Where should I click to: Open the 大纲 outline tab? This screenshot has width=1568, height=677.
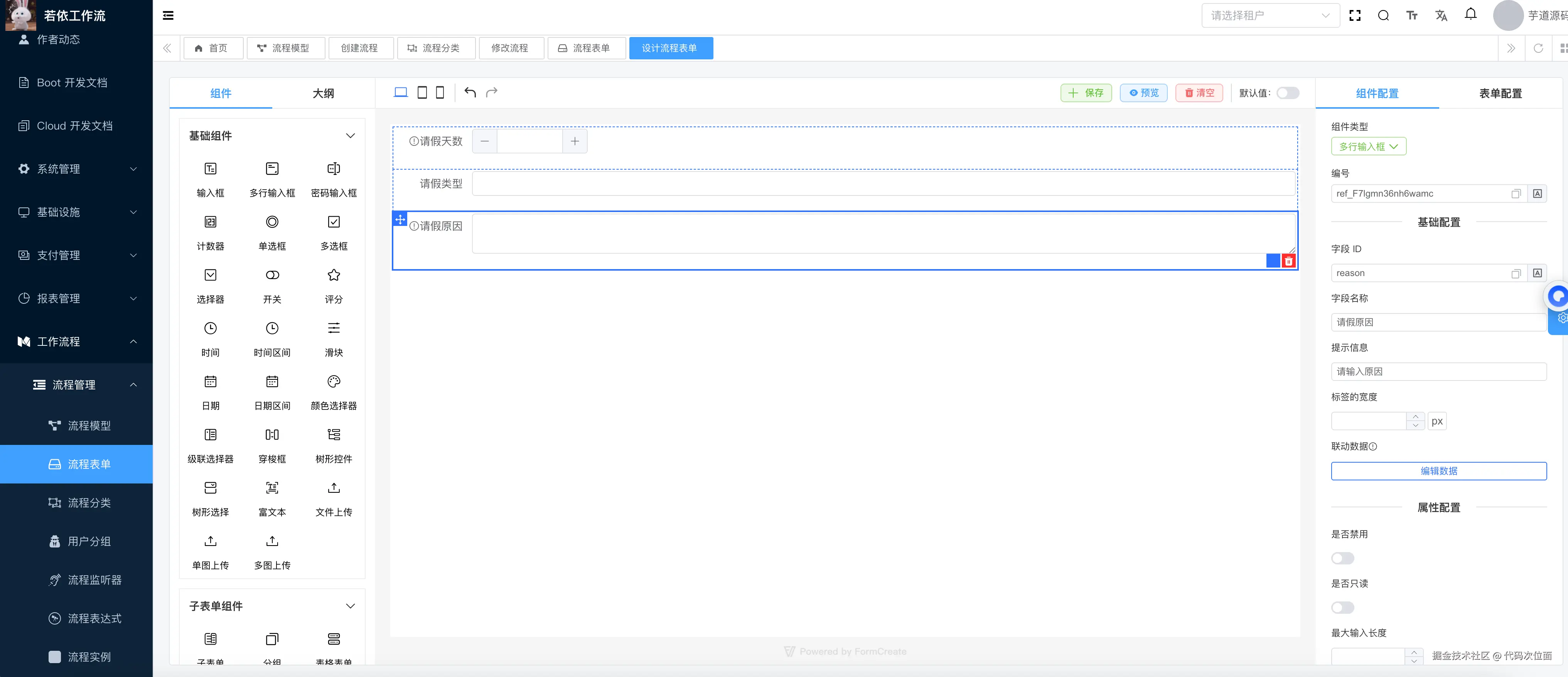click(323, 94)
